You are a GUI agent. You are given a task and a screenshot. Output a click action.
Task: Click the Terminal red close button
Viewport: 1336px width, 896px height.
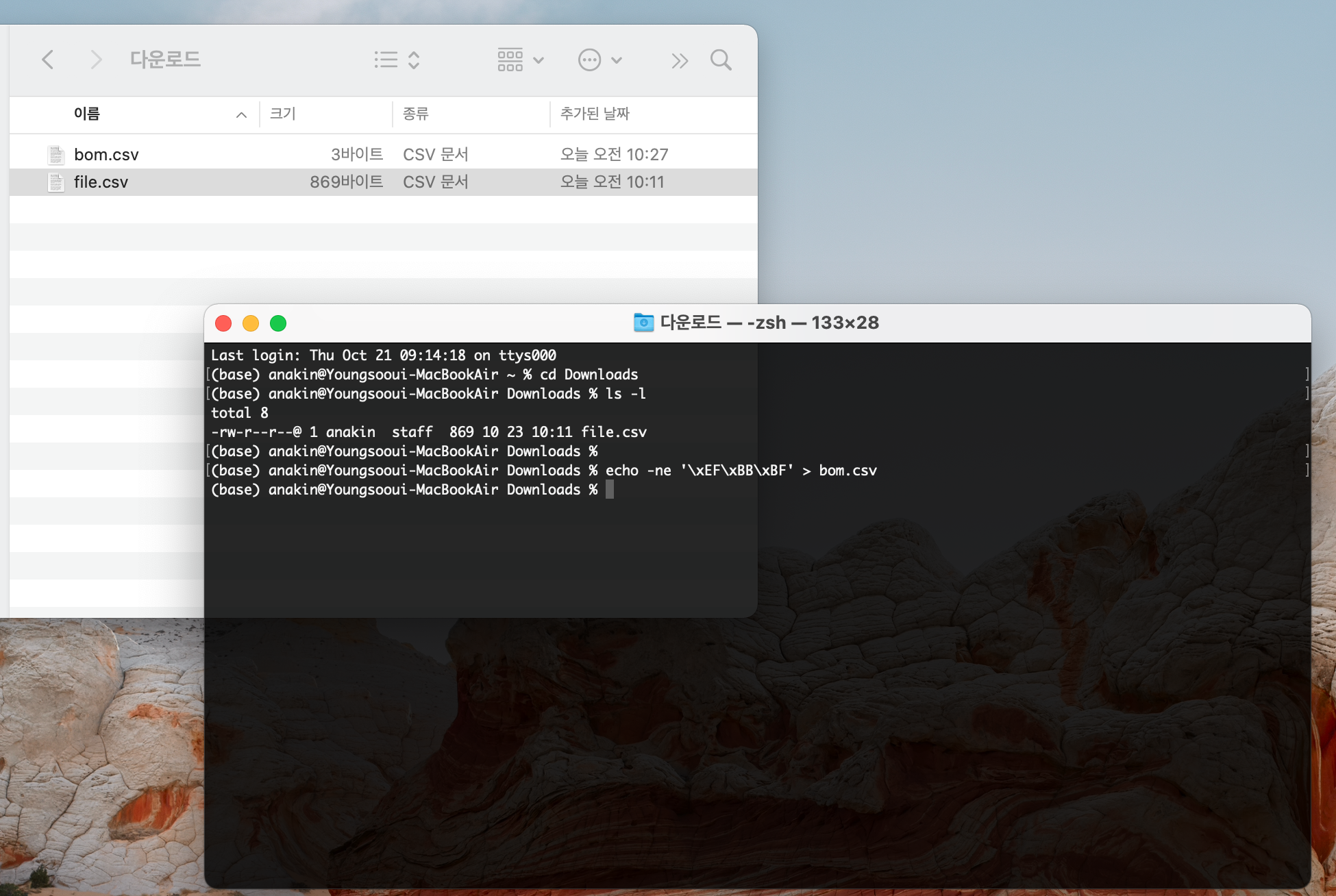223,323
